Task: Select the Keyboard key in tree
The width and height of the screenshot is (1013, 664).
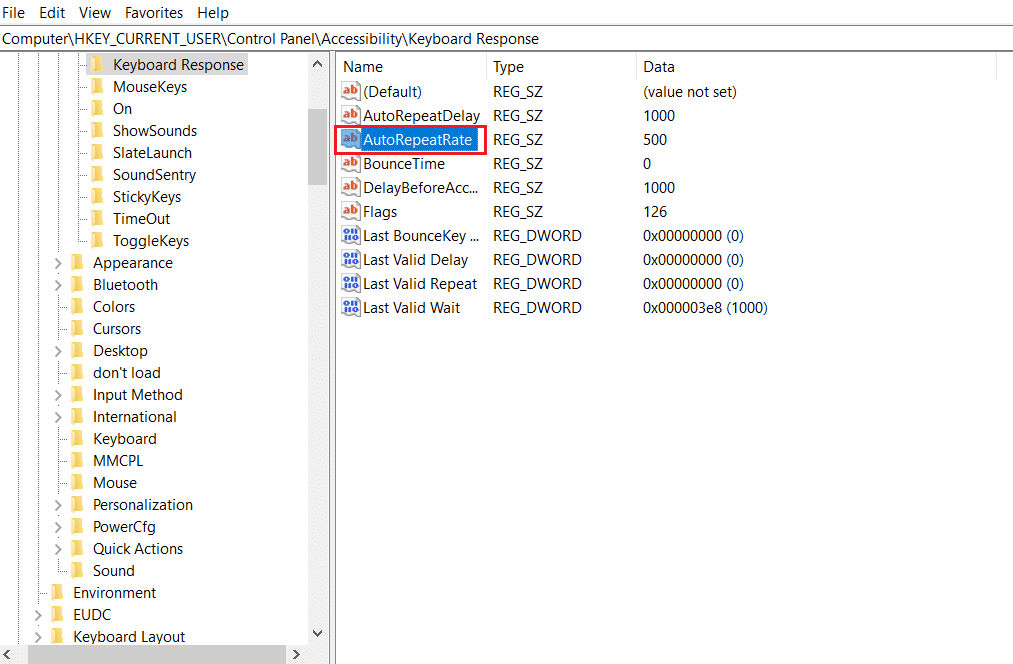Action: [125, 439]
